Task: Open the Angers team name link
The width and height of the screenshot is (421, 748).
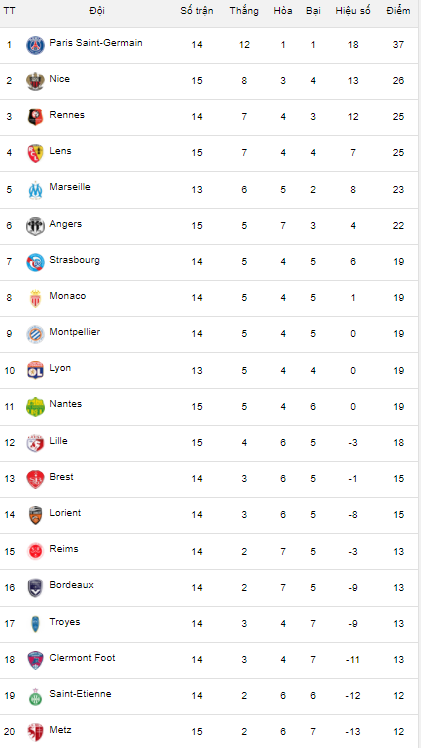Action: pos(66,224)
